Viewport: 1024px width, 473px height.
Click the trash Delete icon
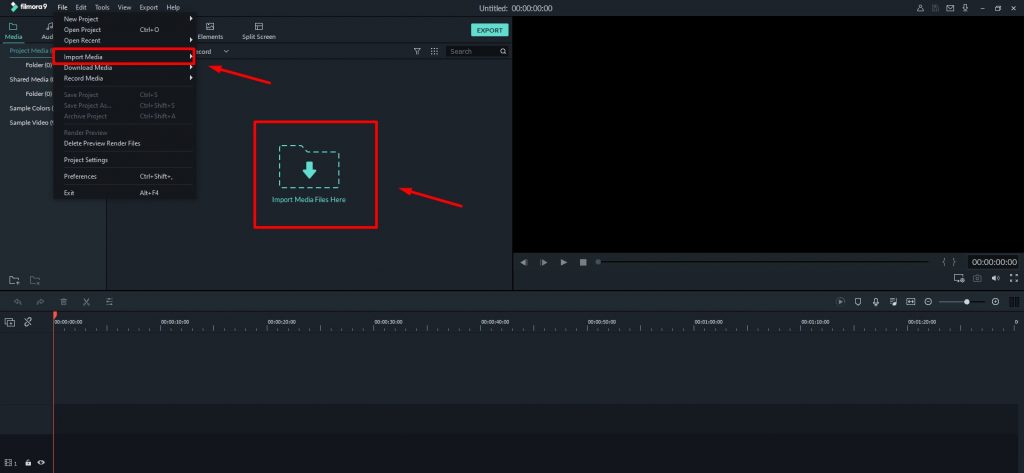point(63,302)
